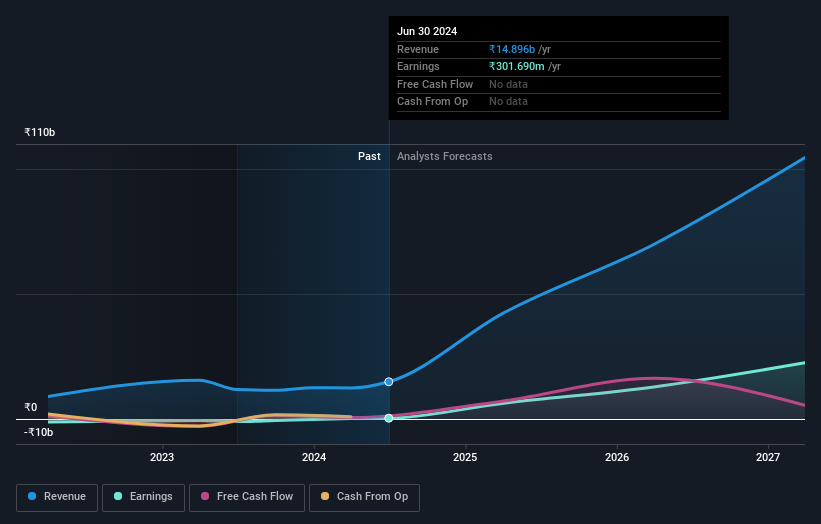Click the Jun 30 2024 tooltip date

click(x=427, y=31)
